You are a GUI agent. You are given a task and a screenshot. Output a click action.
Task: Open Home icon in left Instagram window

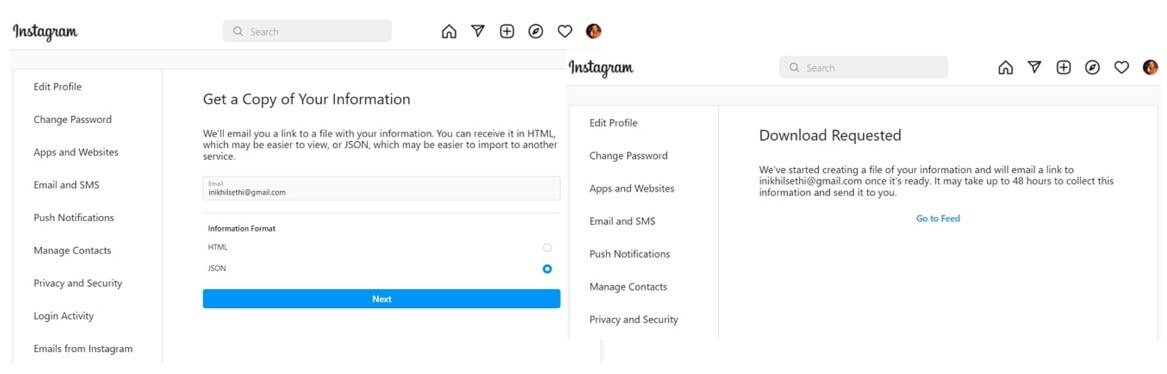449,31
